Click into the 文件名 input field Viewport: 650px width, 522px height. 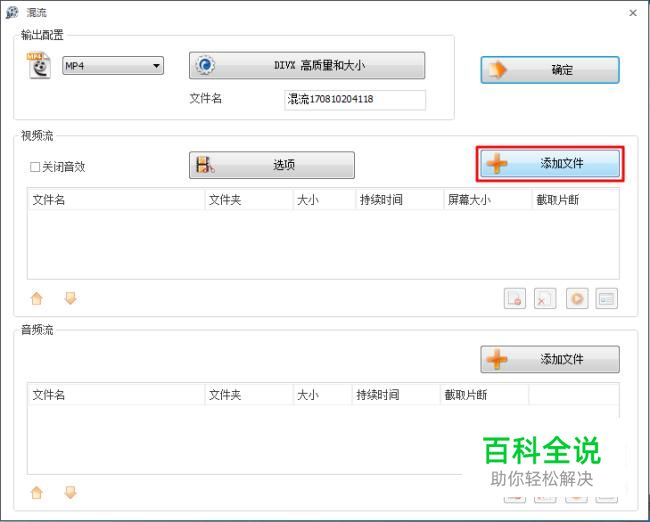[x=355, y=100]
